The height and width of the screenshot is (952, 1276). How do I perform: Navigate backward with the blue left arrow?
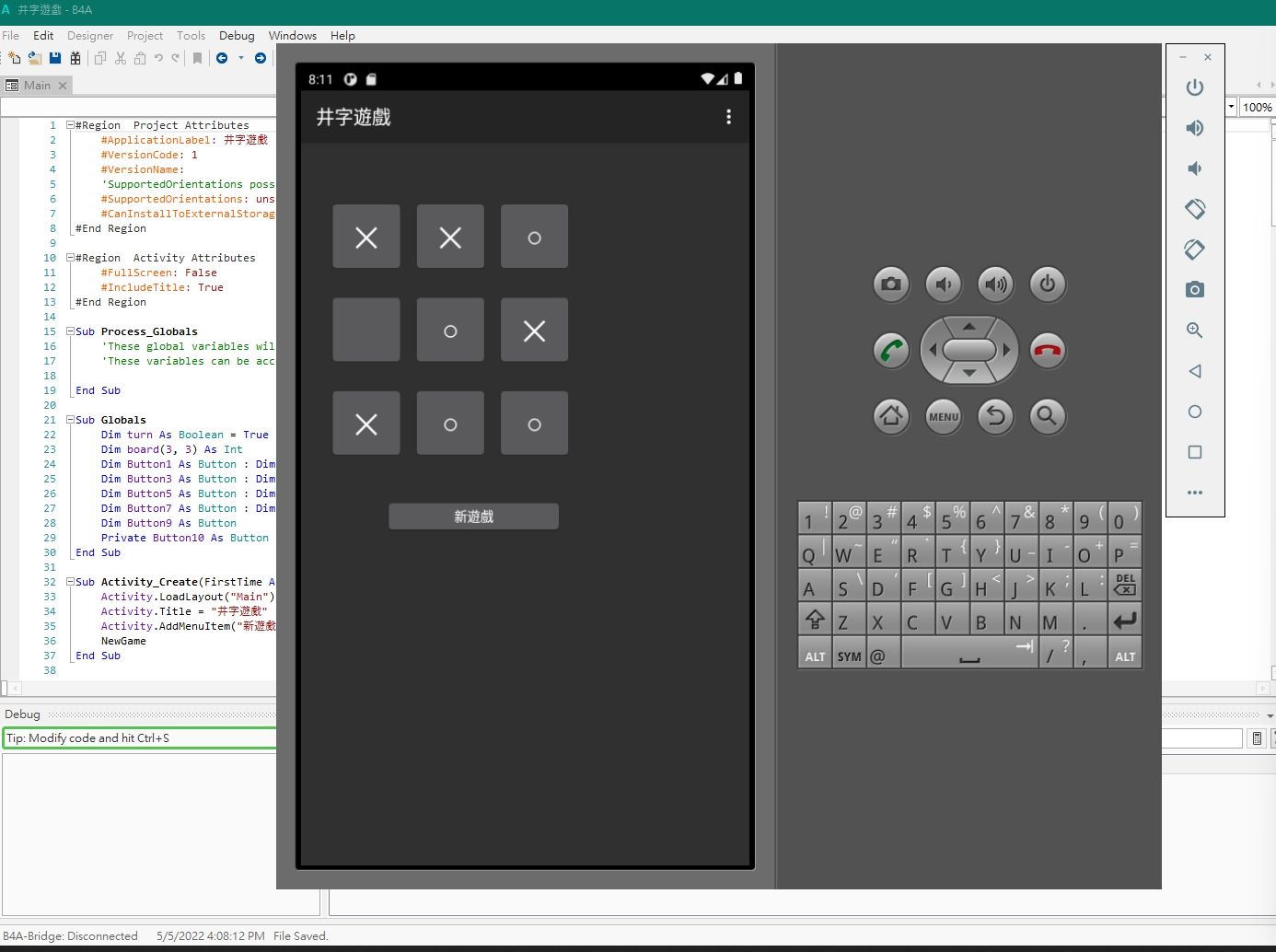tap(222, 58)
